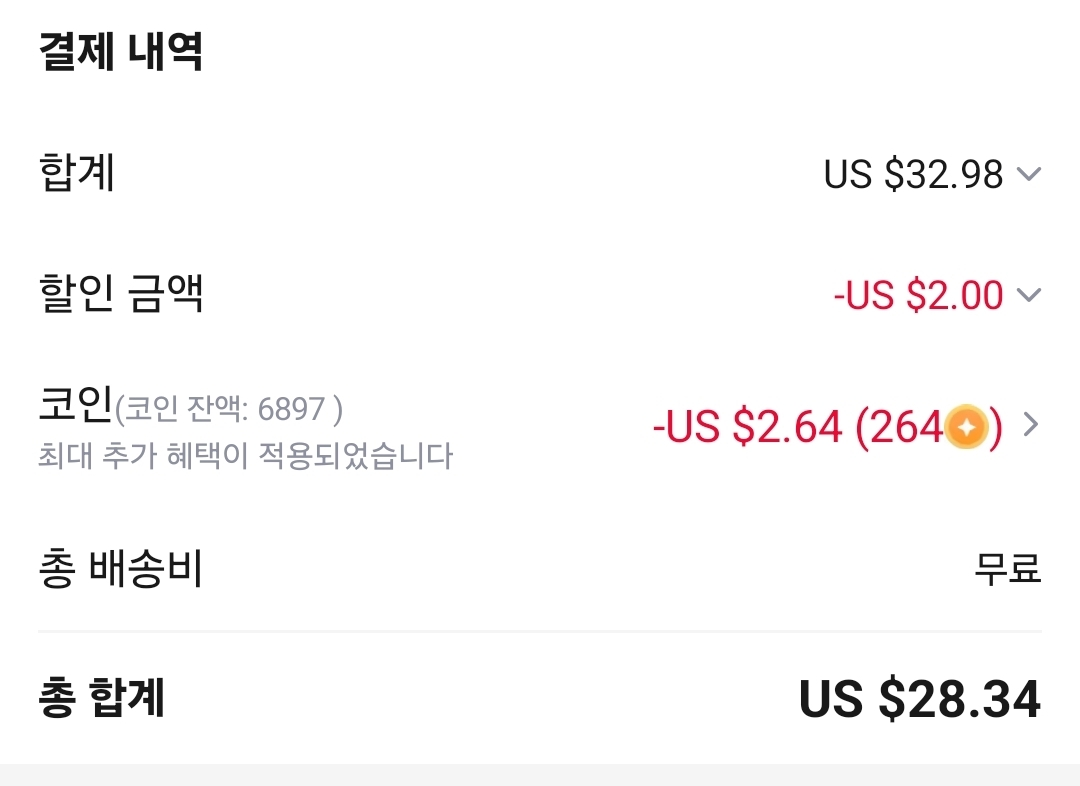Image resolution: width=1080 pixels, height=786 pixels.
Task: Click the 264 coin count in parentheses
Action: (905, 428)
